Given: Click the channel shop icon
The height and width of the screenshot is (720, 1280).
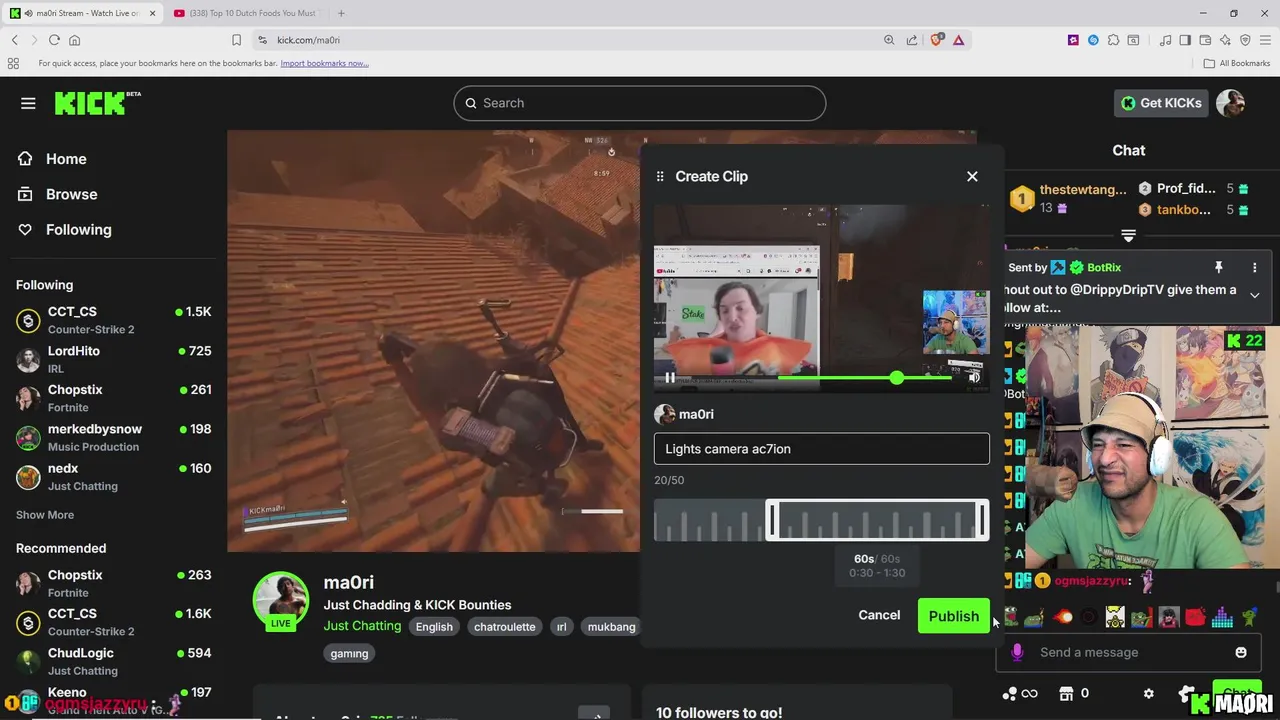Looking at the screenshot, I should [1066, 693].
